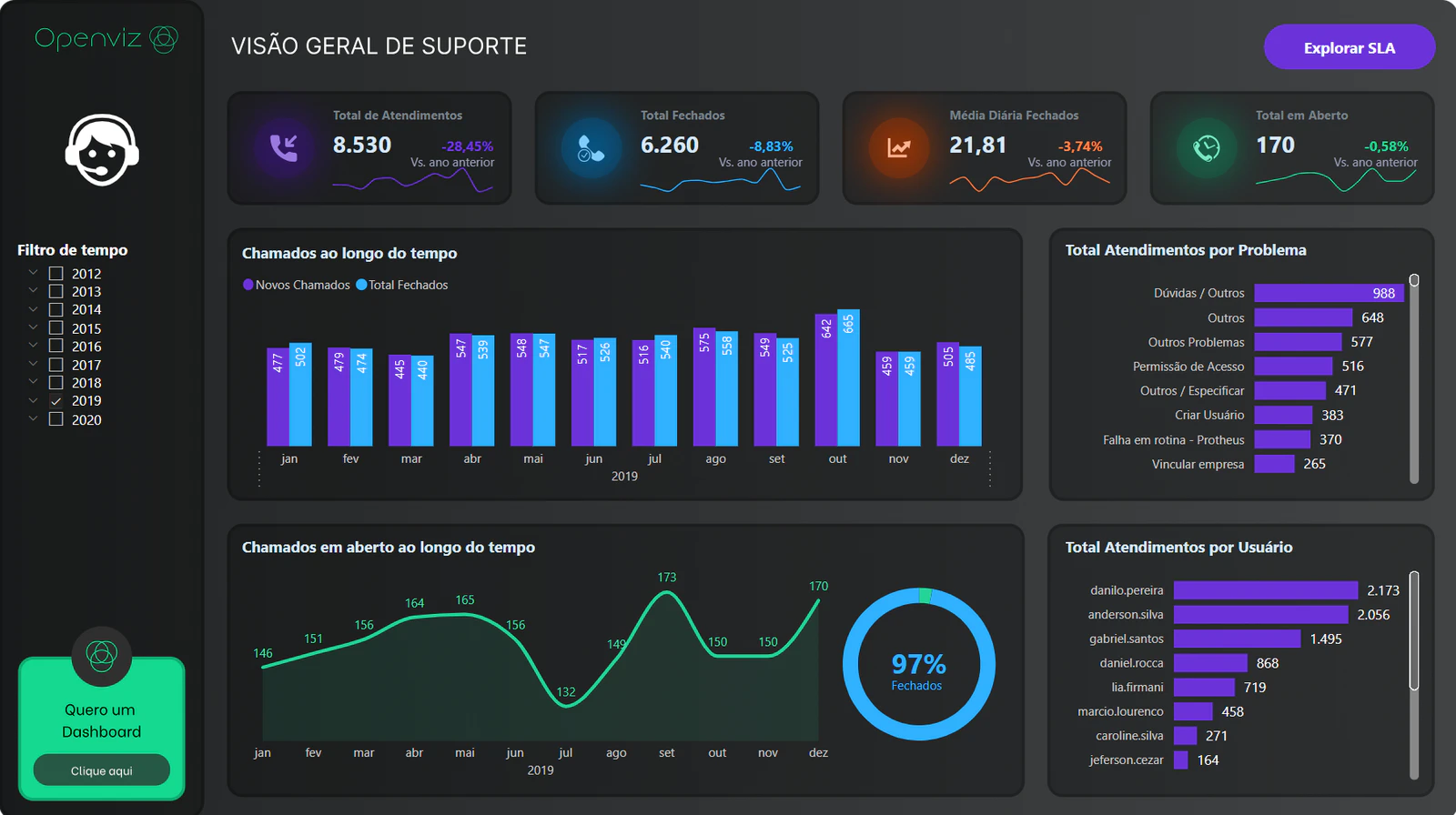Click the marcio.lourenco user label

coord(1120,711)
